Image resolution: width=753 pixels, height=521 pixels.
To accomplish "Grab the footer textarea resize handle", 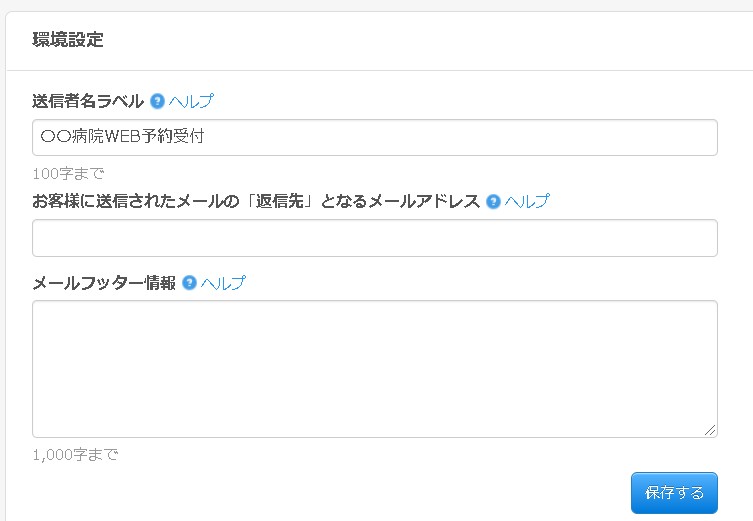I will pos(710,430).
